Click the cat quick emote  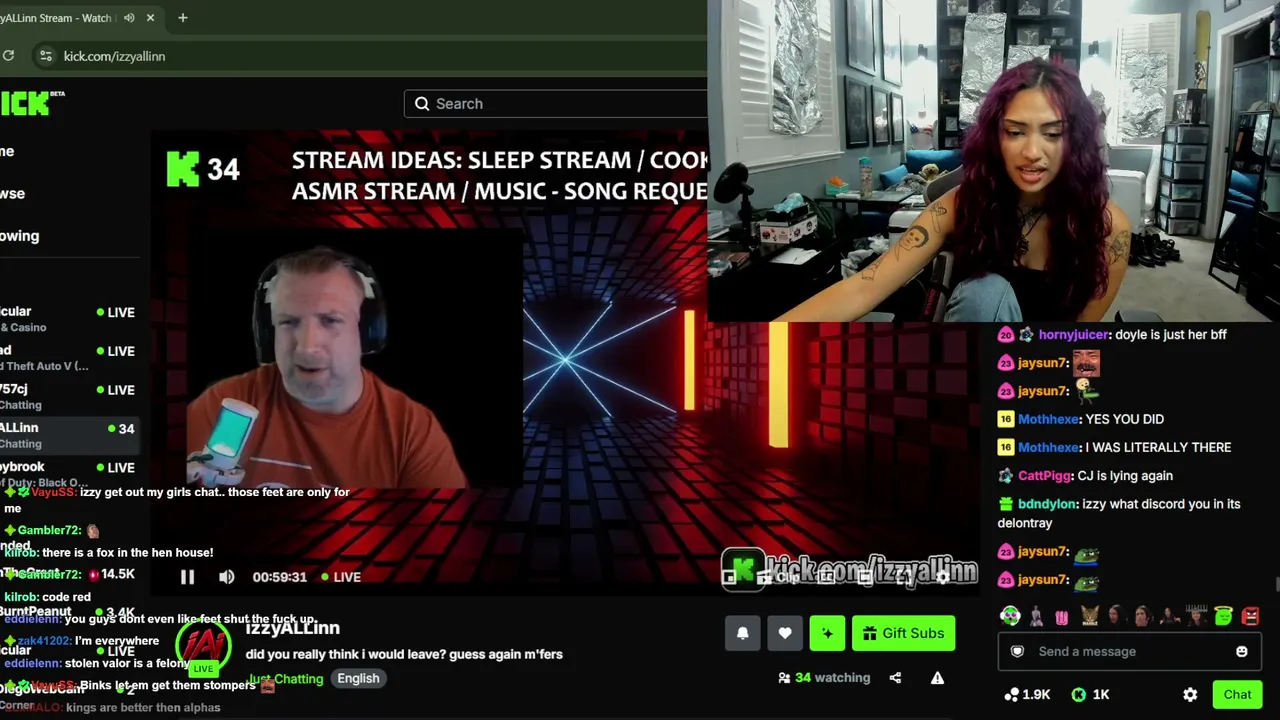tap(1089, 616)
